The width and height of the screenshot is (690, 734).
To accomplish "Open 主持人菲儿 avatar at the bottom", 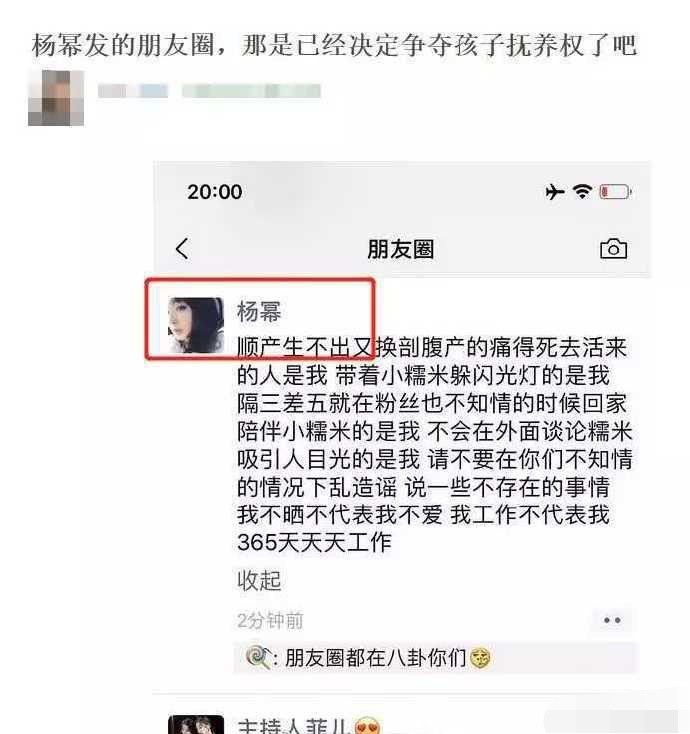I will (x=196, y=724).
